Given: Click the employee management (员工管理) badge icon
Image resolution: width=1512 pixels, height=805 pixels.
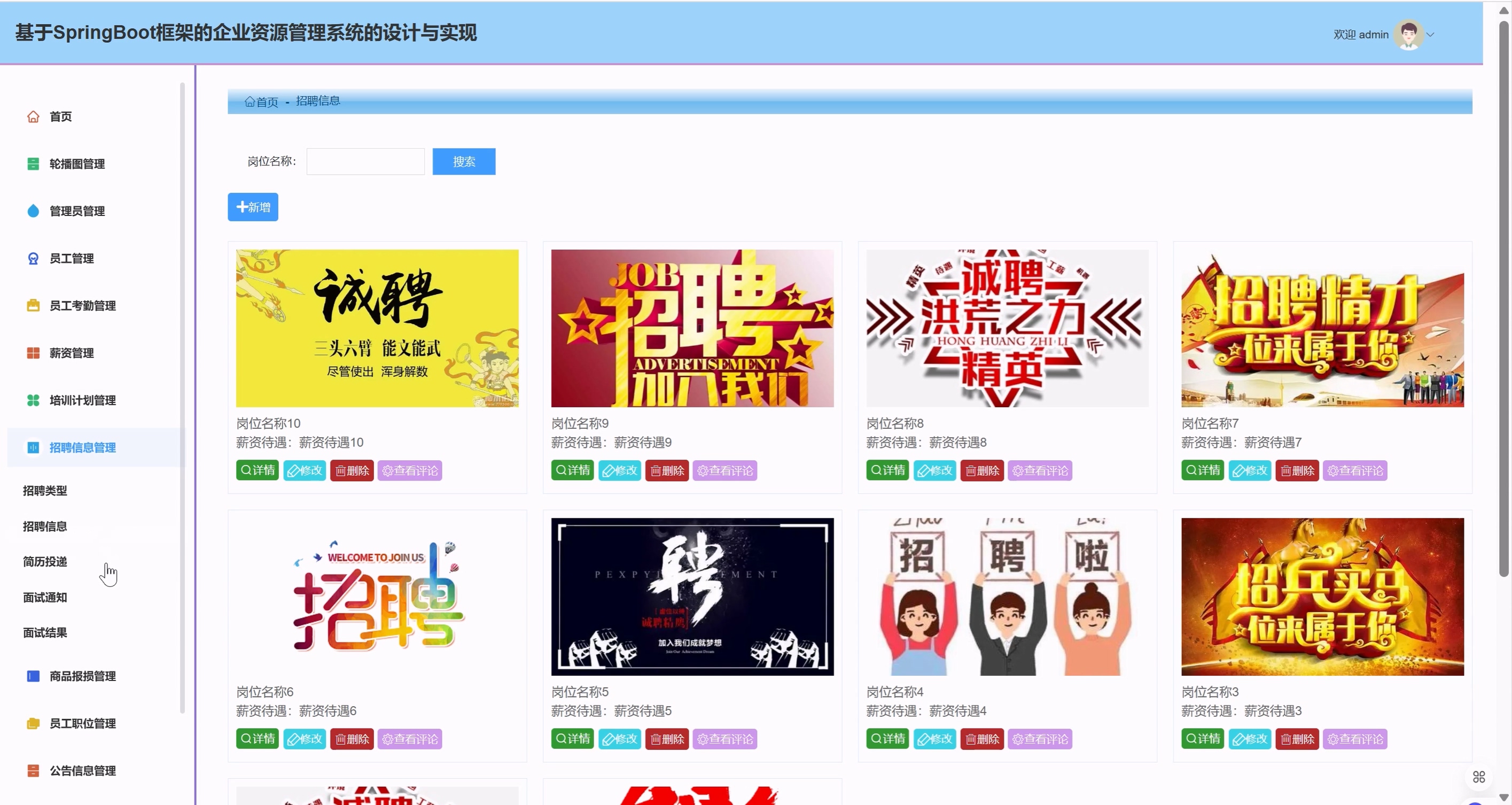Looking at the screenshot, I should pyautogui.click(x=33, y=258).
